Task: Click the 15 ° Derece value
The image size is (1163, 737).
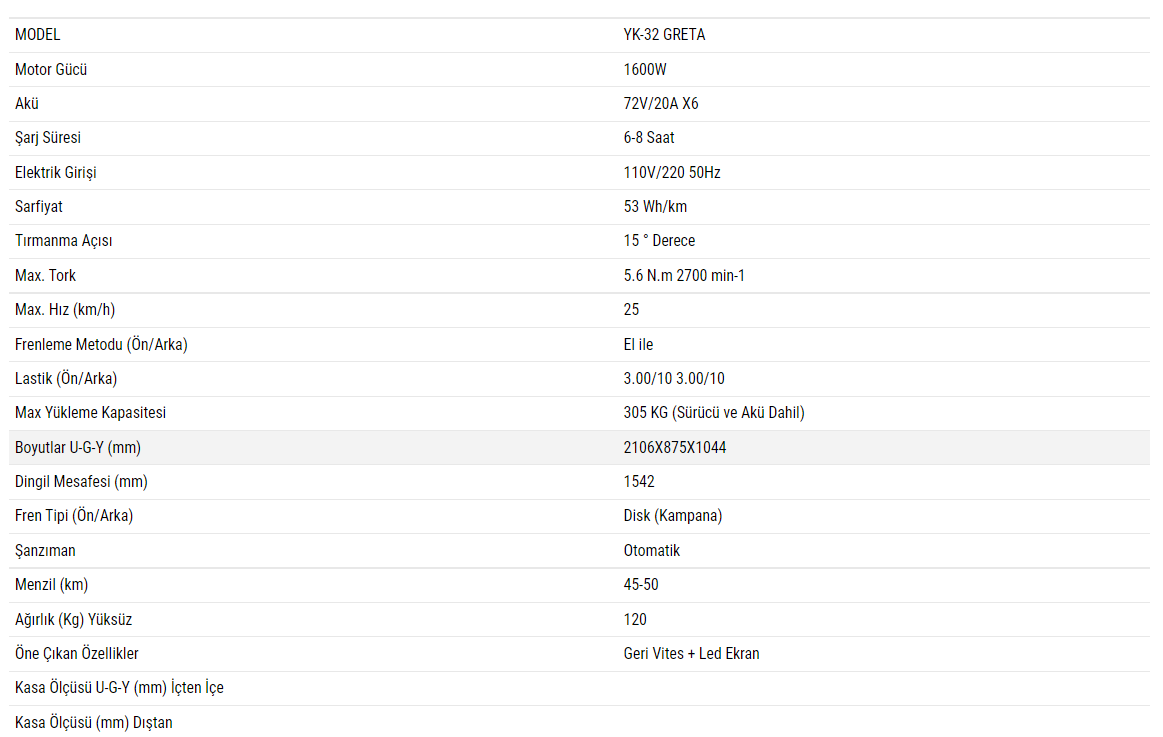Action: click(659, 241)
